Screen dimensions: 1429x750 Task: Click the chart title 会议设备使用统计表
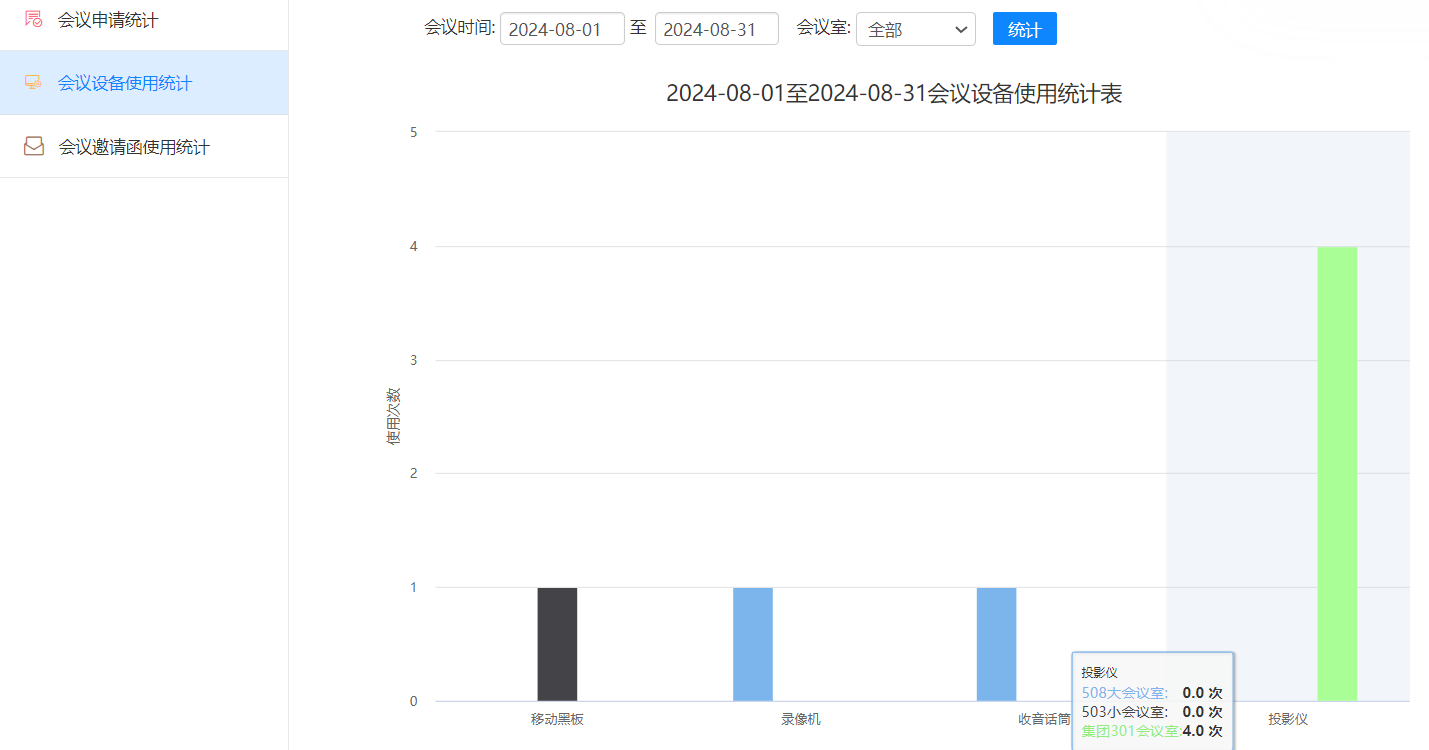(894, 94)
